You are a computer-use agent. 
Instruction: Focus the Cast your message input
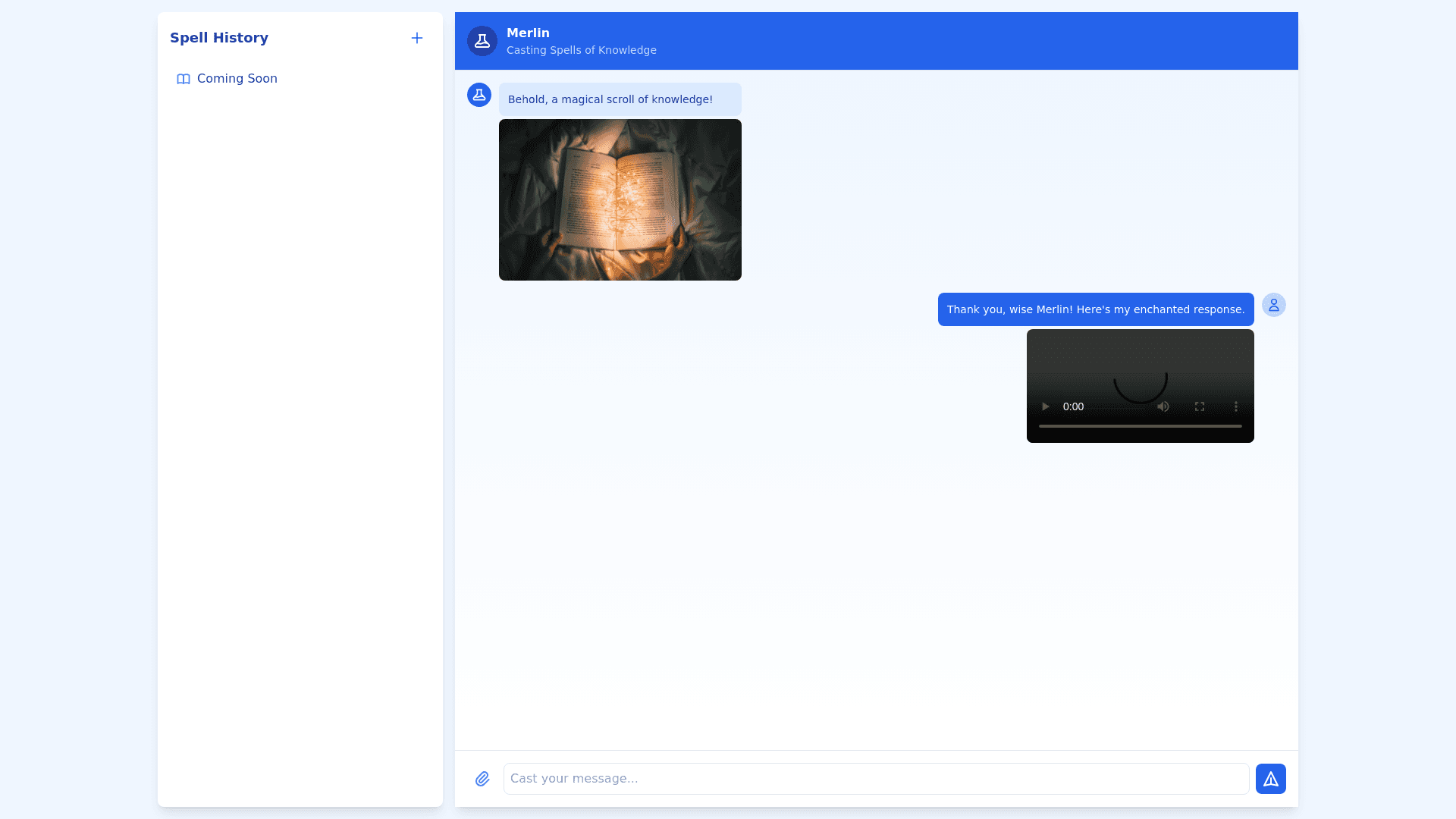[x=876, y=779]
